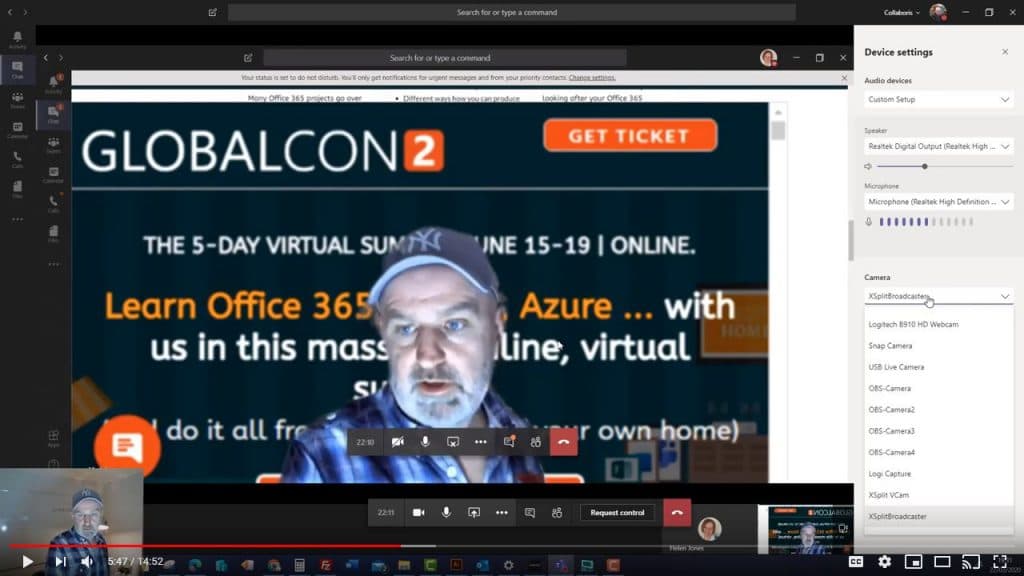The image size is (1024, 576).
Task: Open Calls in the outer Teams sidebar
Action: point(18,159)
